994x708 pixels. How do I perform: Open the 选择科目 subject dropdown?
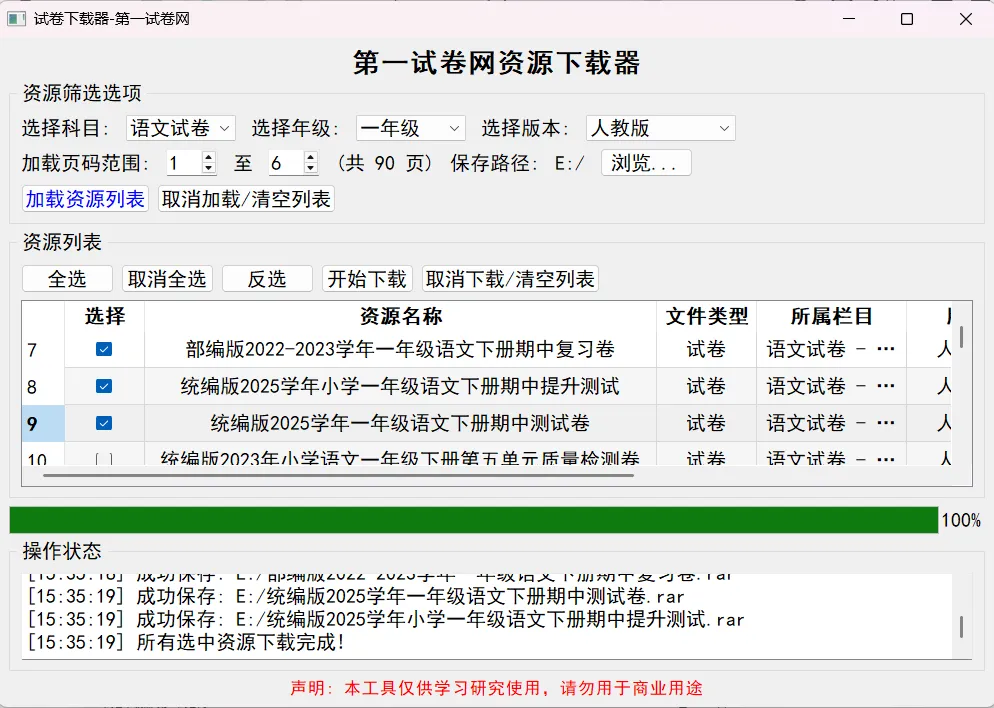coord(181,129)
